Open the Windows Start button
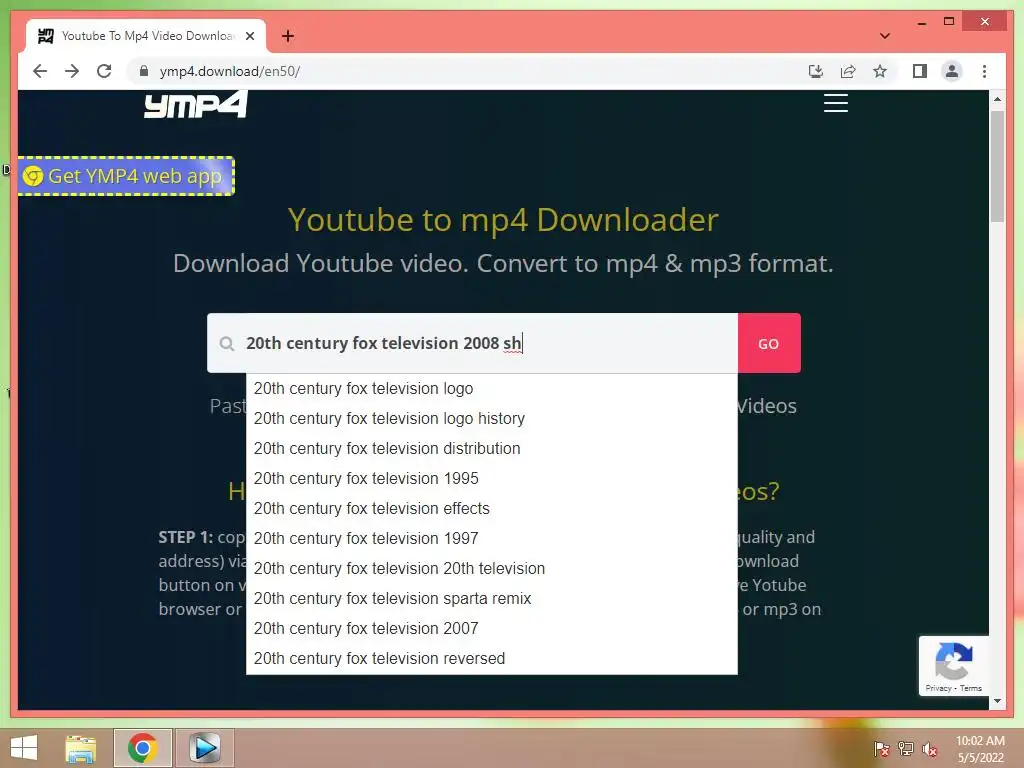The image size is (1024, 768). point(24,748)
